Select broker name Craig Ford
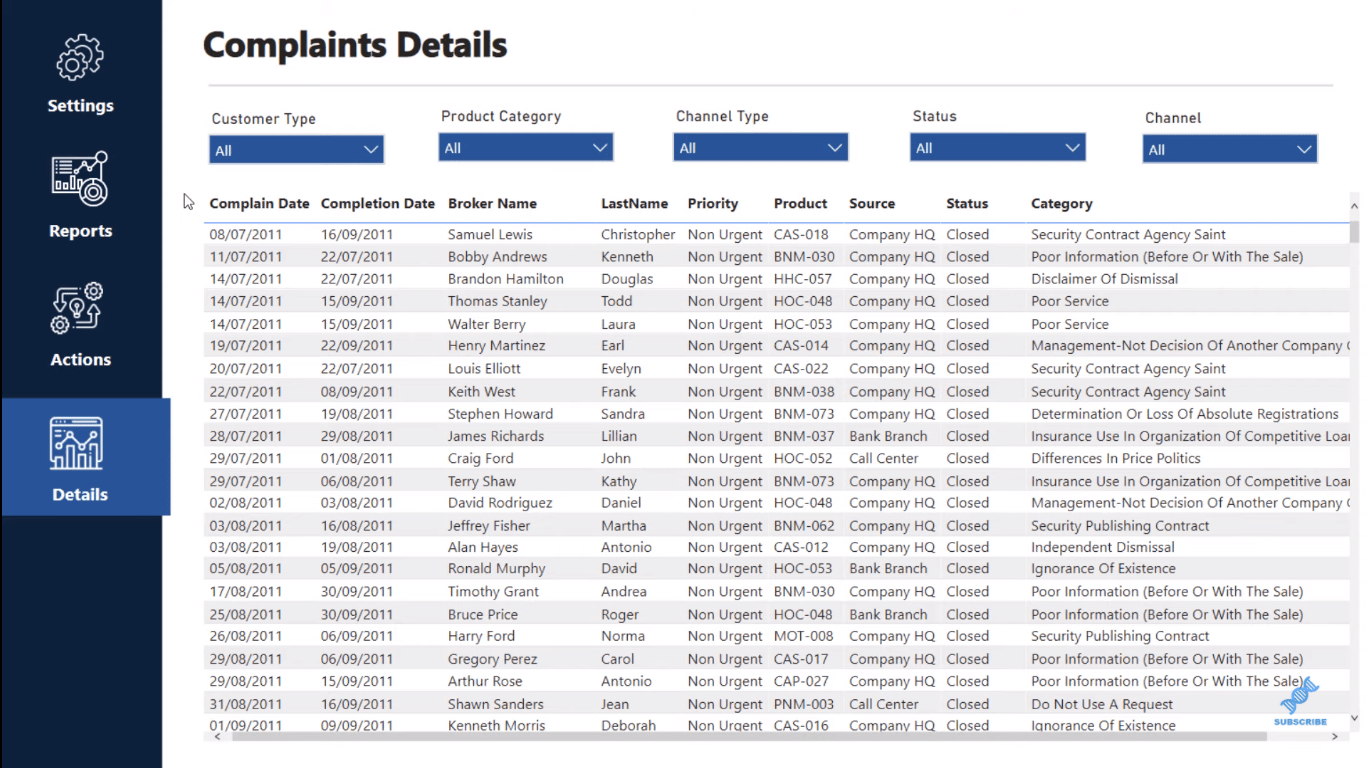 [x=480, y=458]
